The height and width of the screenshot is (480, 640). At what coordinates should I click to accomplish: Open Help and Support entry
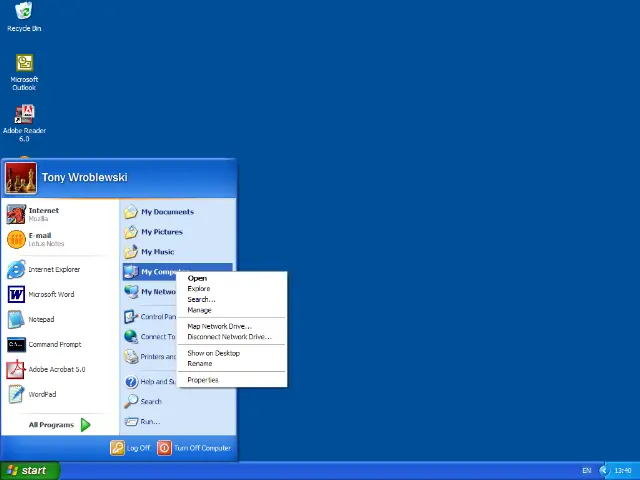150,382
